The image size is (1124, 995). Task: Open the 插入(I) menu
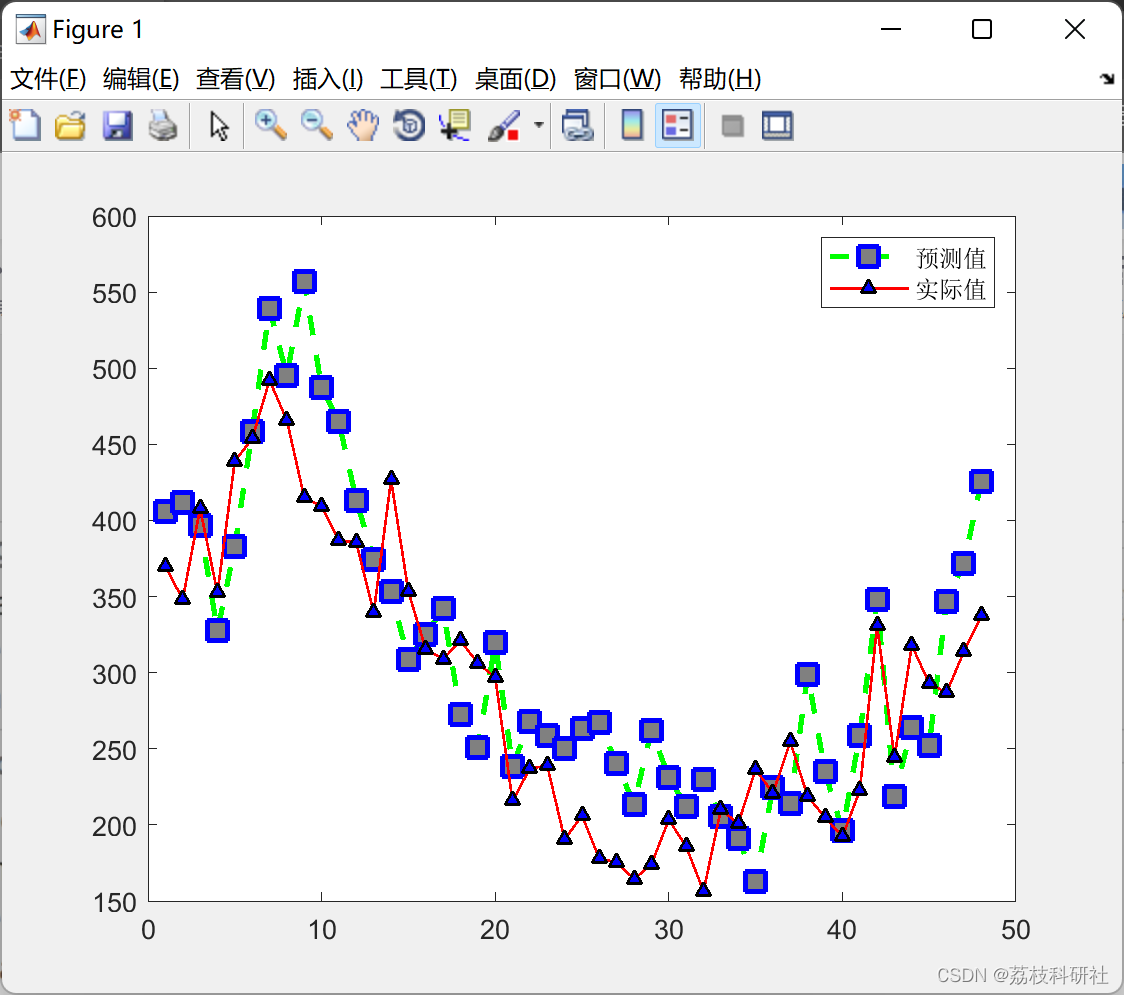point(328,79)
